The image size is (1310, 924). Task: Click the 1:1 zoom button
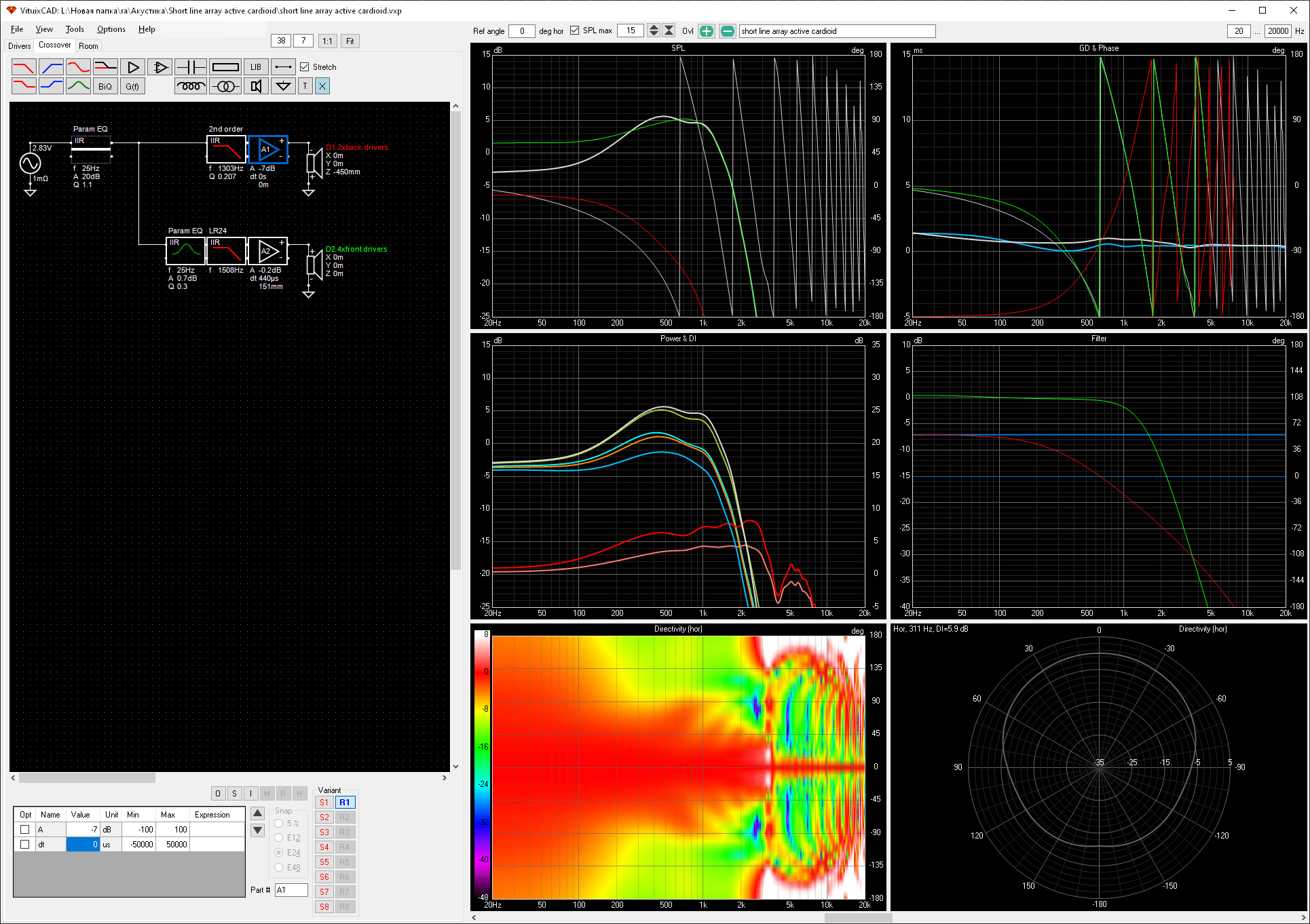[x=327, y=41]
